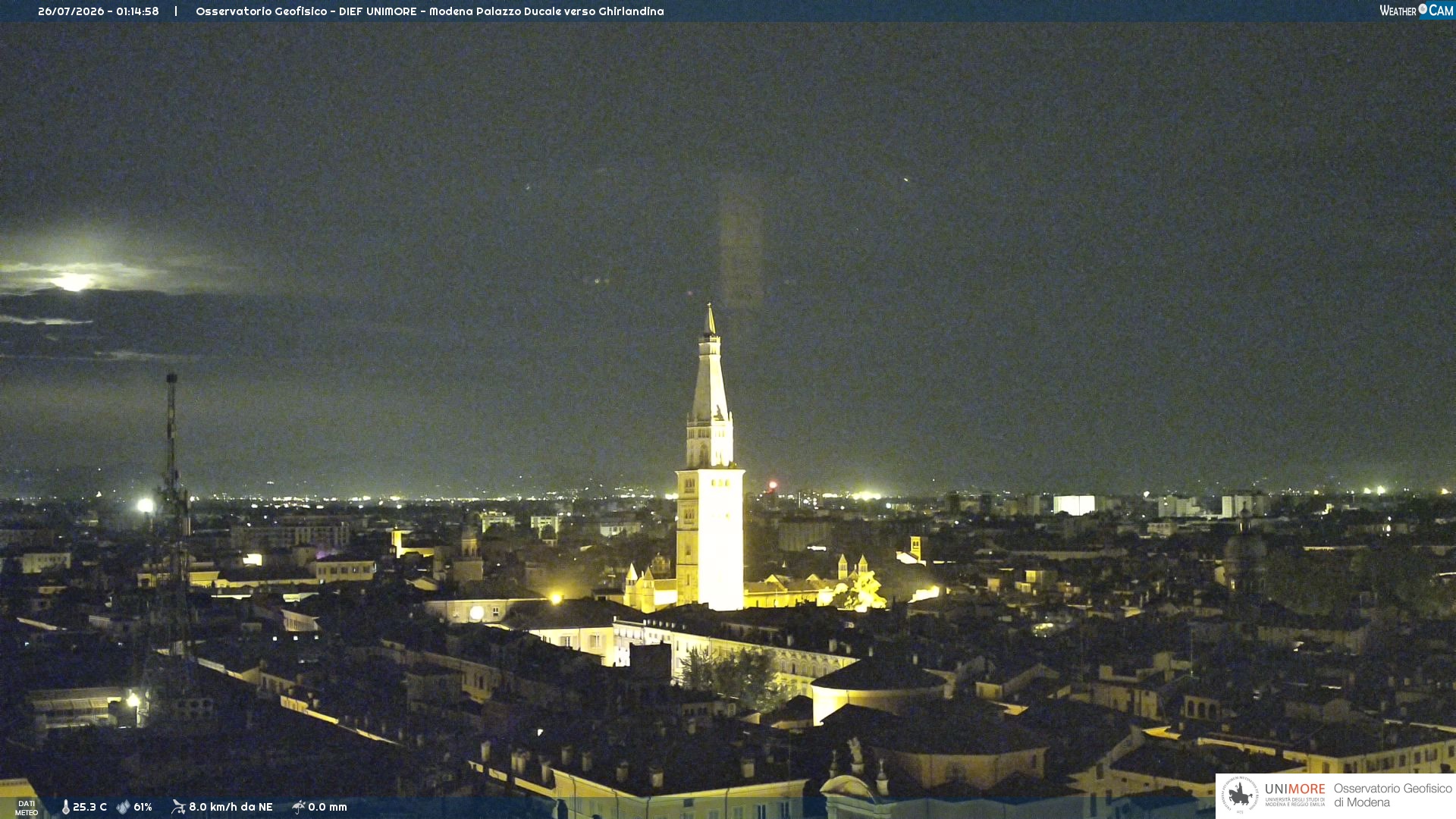
Task: Click the UNIMORE university seal logo
Action: click(1240, 795)
